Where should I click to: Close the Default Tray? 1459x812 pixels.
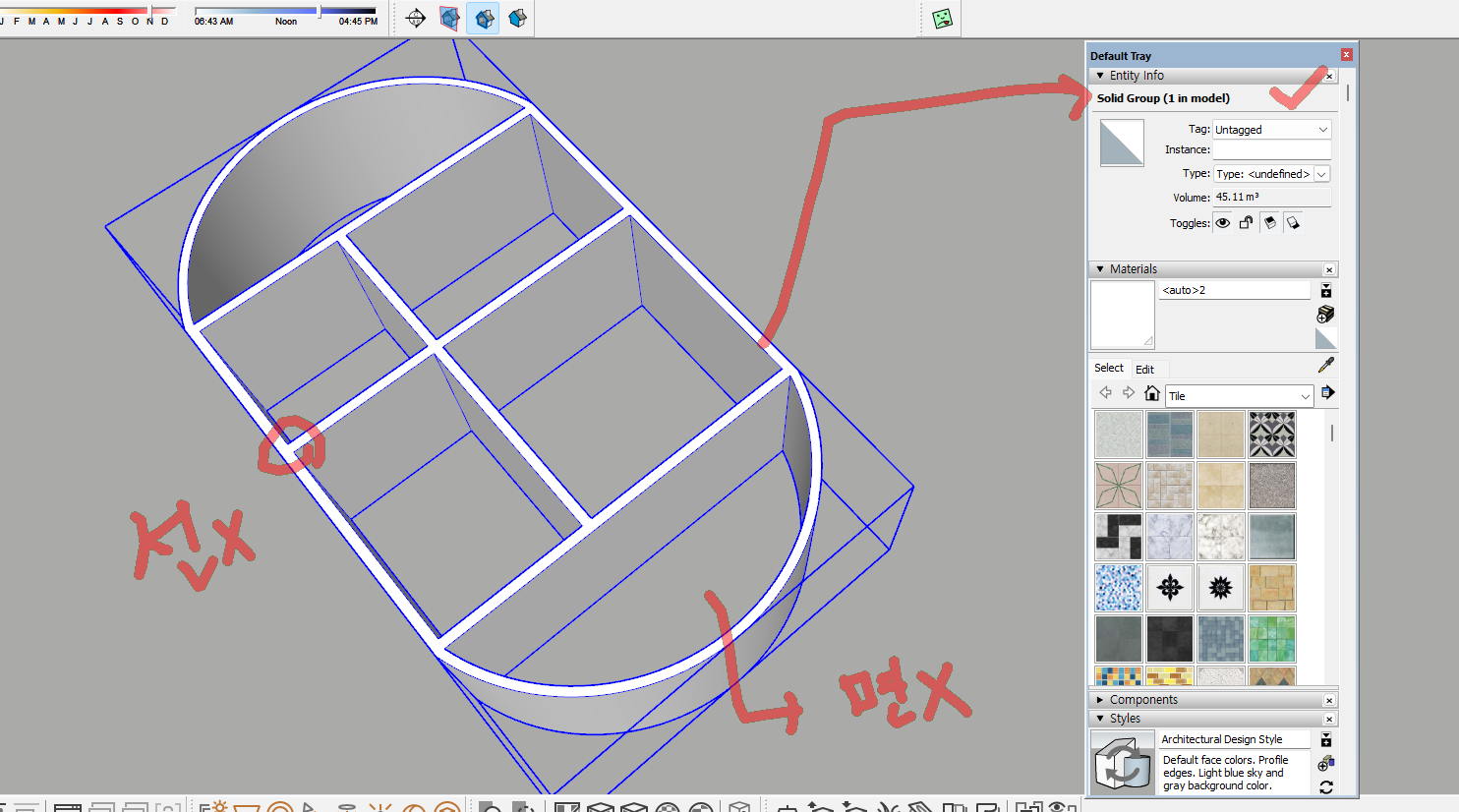click(x=1346, y=55)
